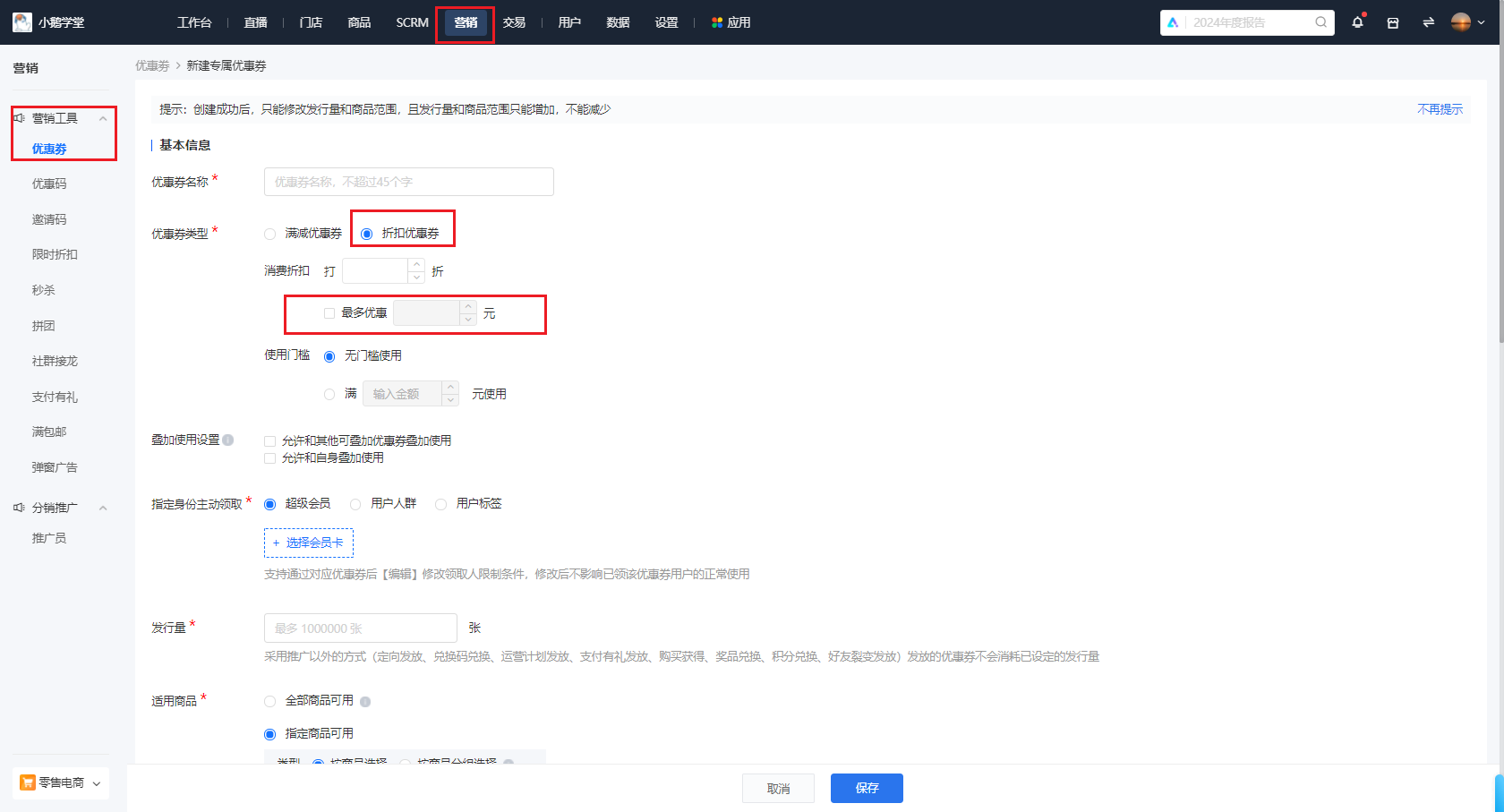Click the orange shopping cart icon for 零售电商
The image size is (1504, 812).
[28, 782]
